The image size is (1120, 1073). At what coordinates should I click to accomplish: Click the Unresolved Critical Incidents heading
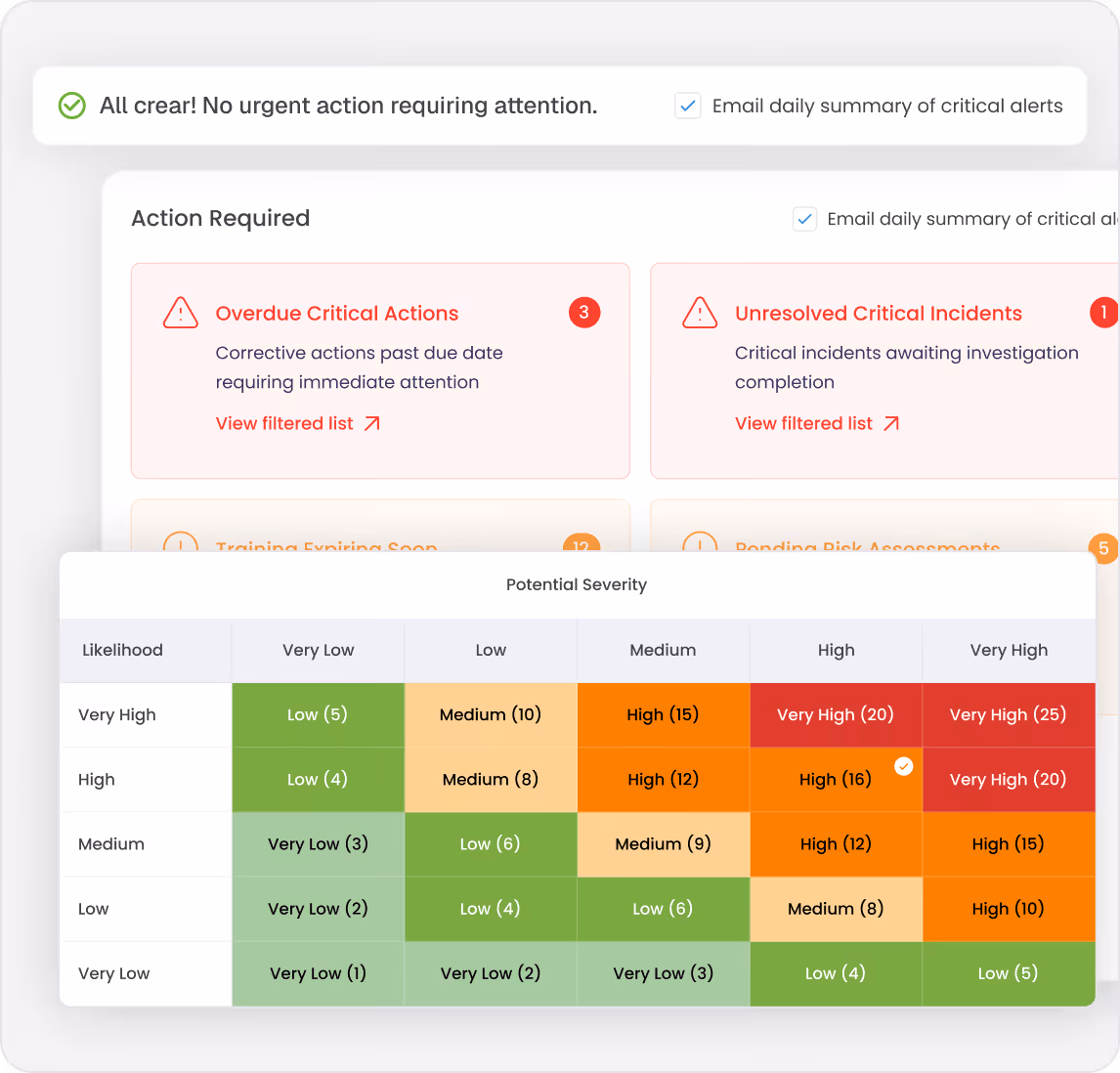(x=879, y=313)
